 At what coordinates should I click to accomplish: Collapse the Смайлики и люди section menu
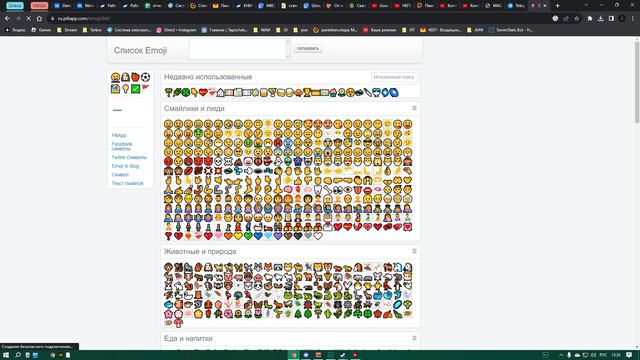click(x=414, y=108)
